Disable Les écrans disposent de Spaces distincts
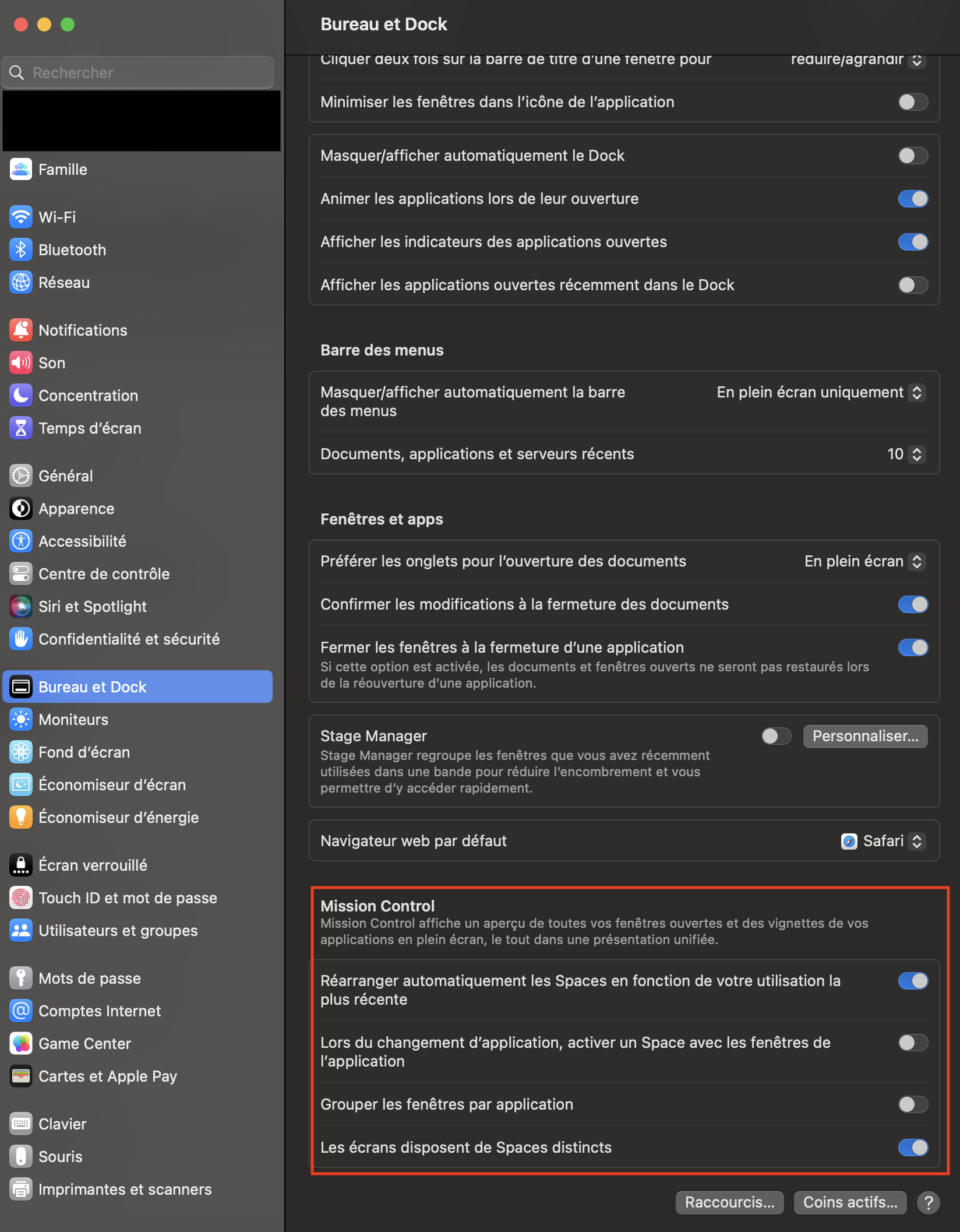The image size is (960, 1232). click(x=913, y=1147)
